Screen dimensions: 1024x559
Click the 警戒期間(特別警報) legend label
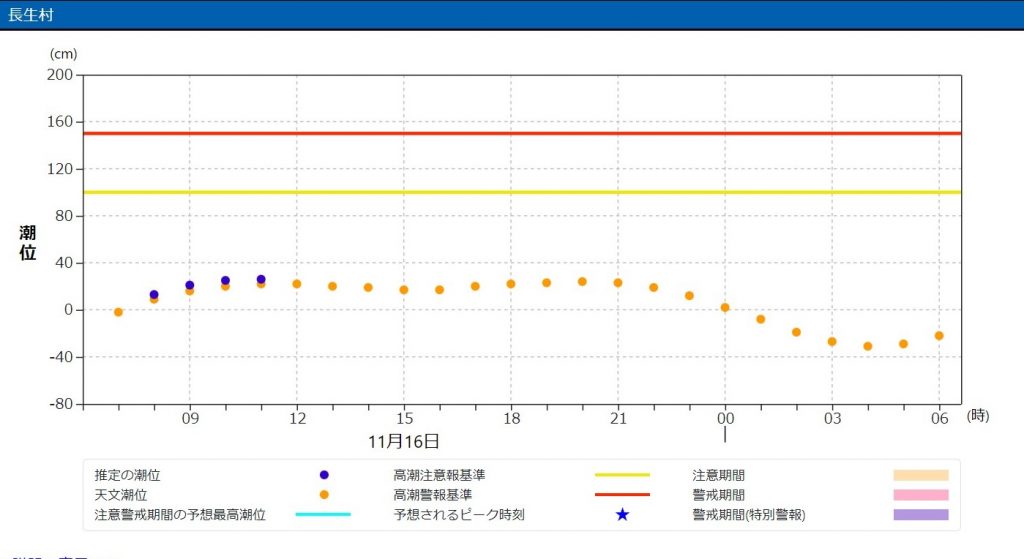point(749,515)
